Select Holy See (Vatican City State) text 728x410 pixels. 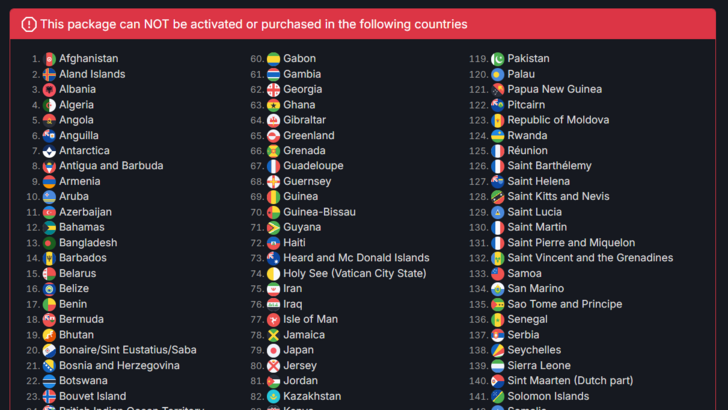tap(354, 274)
